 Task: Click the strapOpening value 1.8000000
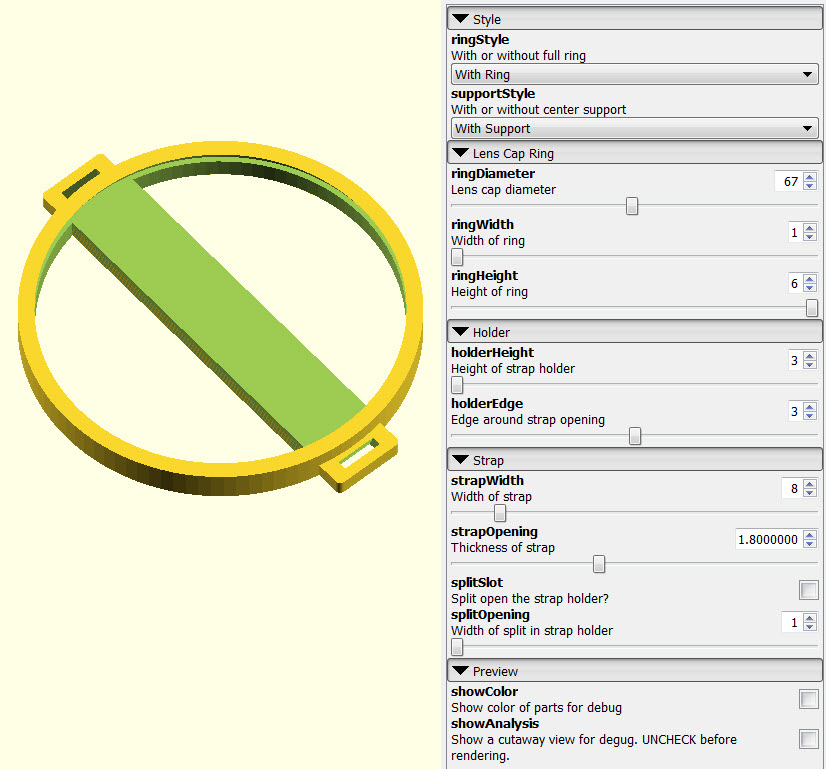pyautogui.click(x=769, y=539)
